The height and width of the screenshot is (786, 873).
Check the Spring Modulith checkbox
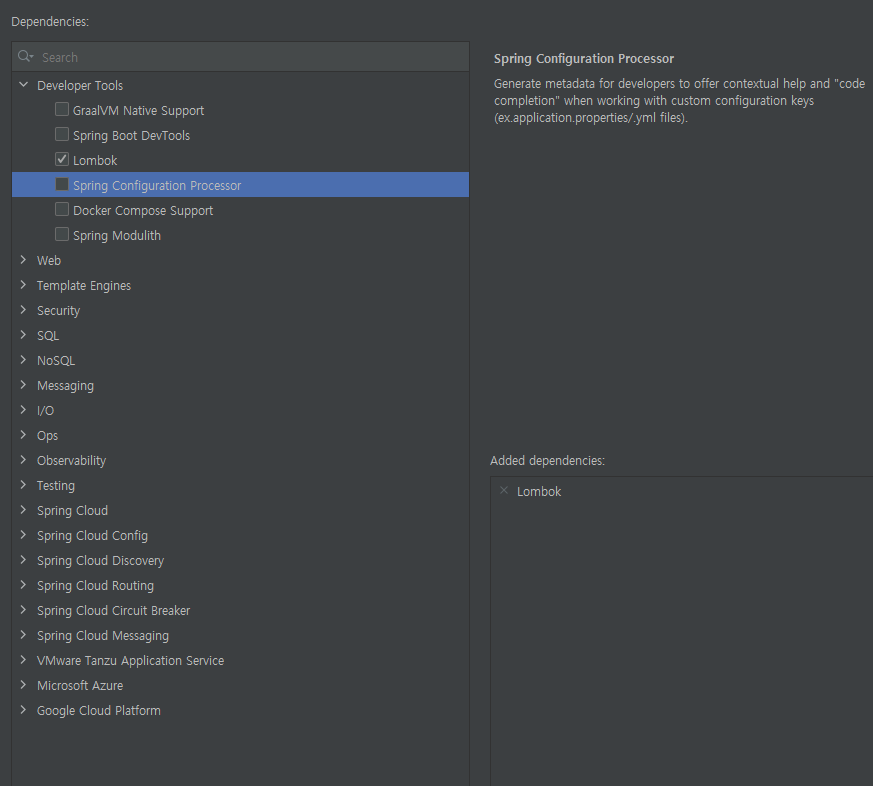(x=62, y=234)
